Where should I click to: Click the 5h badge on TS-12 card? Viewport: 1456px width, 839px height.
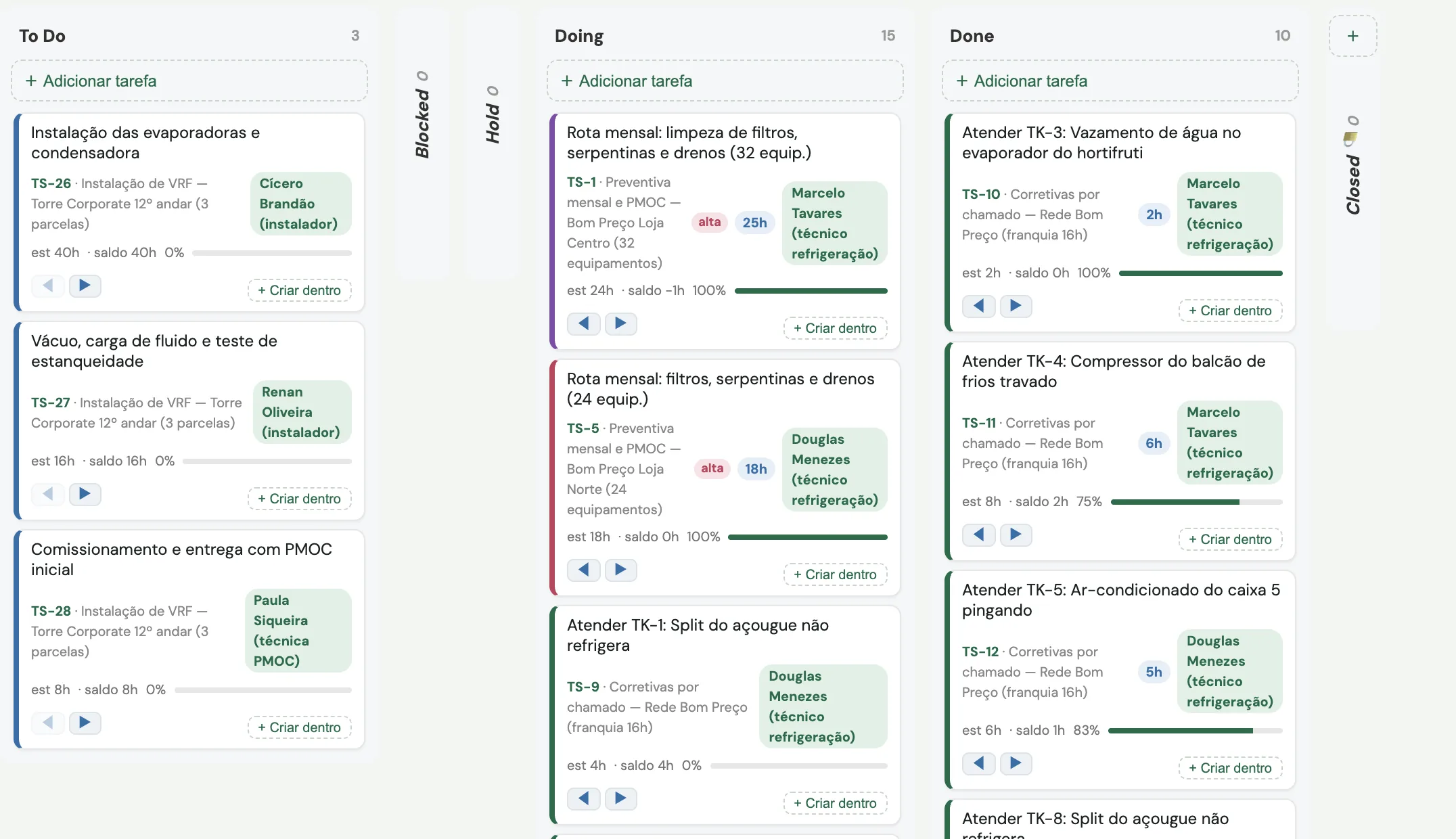click(x=1154, y=672)
